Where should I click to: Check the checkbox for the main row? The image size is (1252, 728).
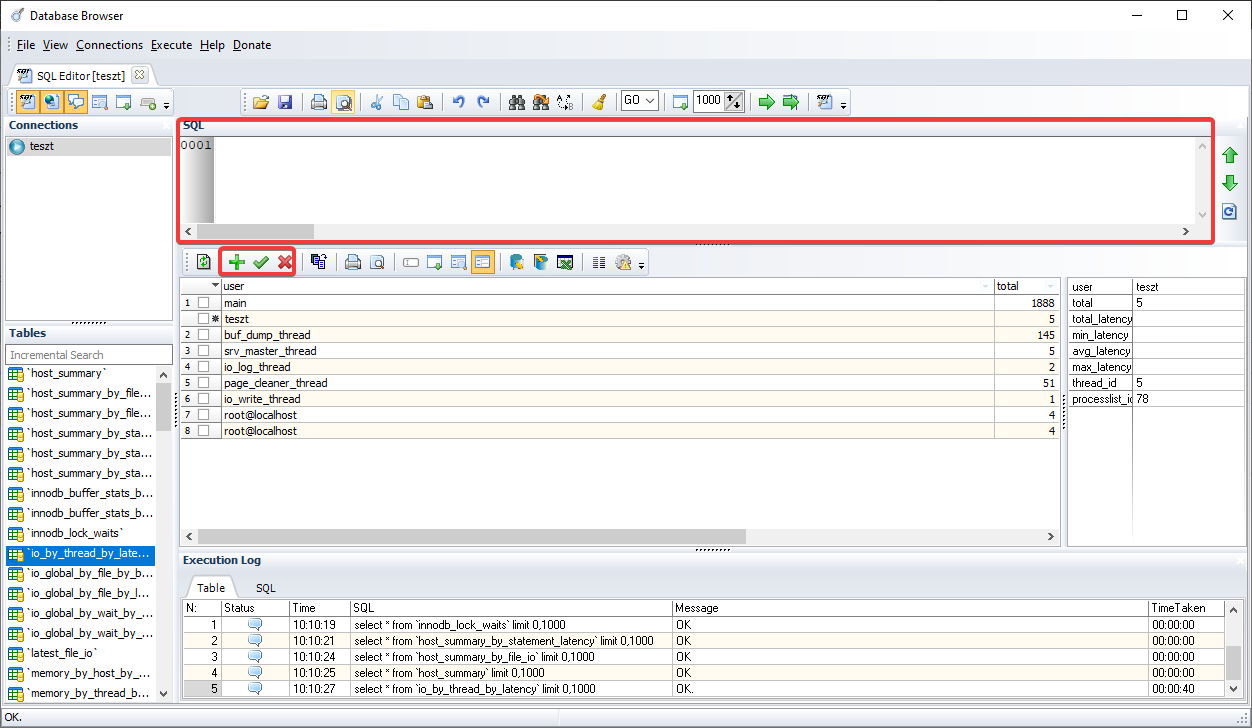tap(204, 303)
